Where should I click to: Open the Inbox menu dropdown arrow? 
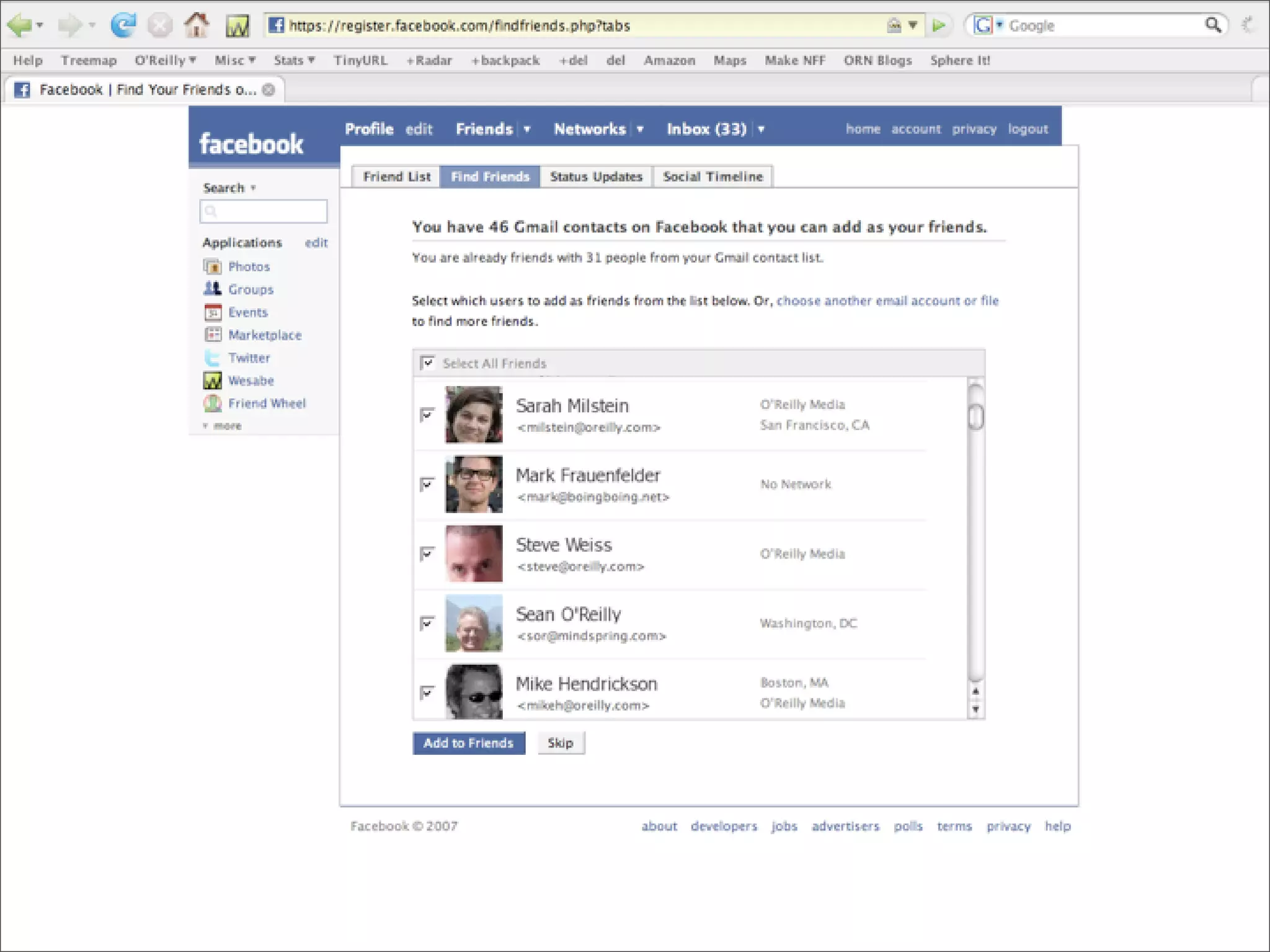pos(761,130)
